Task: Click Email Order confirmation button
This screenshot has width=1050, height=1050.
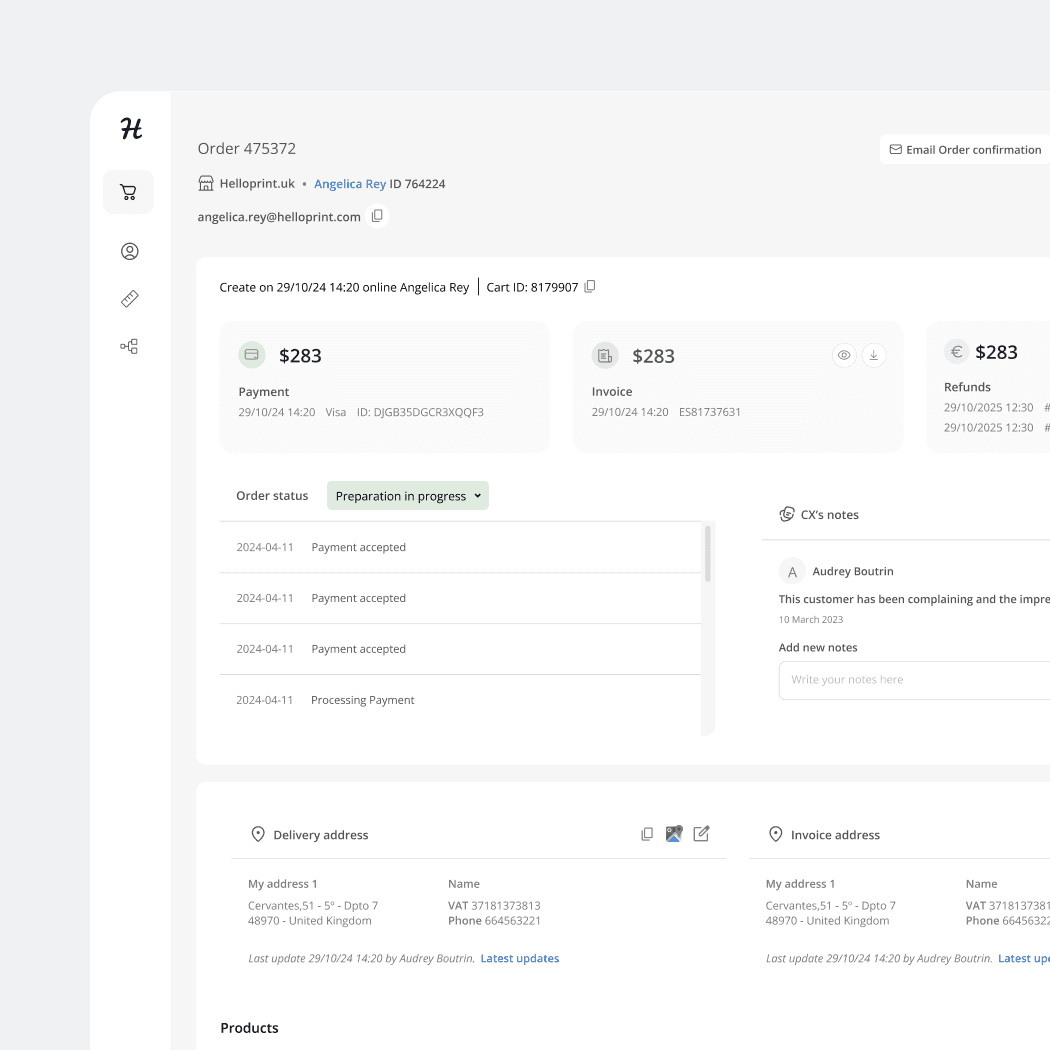Action: pos(964,149)
